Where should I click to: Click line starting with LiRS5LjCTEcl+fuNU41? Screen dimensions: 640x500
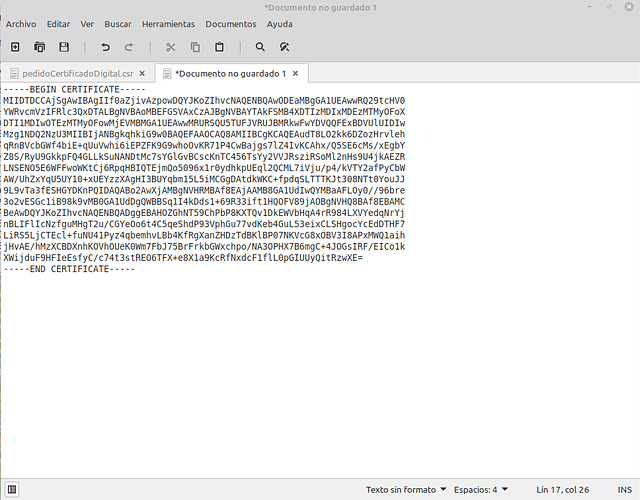tap(204, 236)
